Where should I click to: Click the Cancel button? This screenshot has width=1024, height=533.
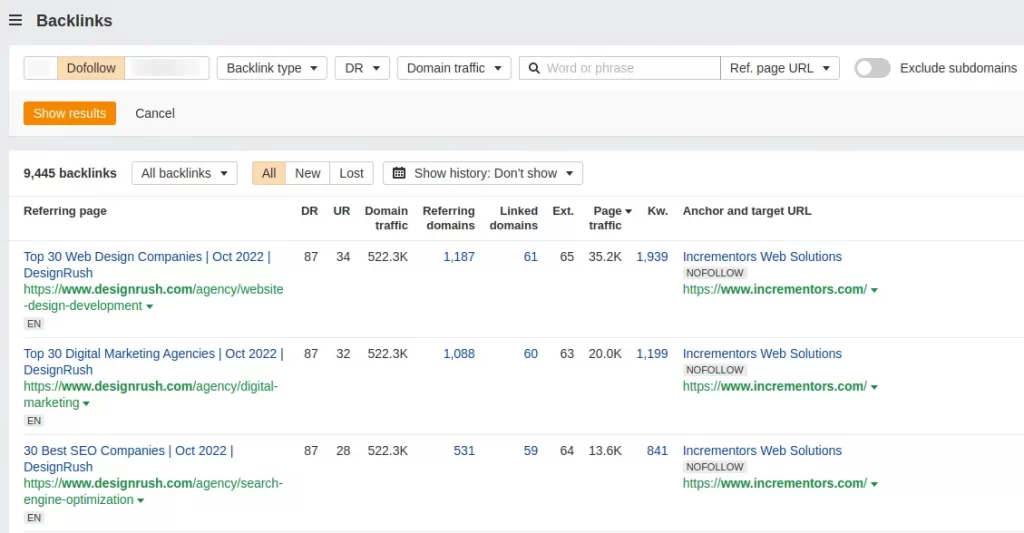point(155,113)
